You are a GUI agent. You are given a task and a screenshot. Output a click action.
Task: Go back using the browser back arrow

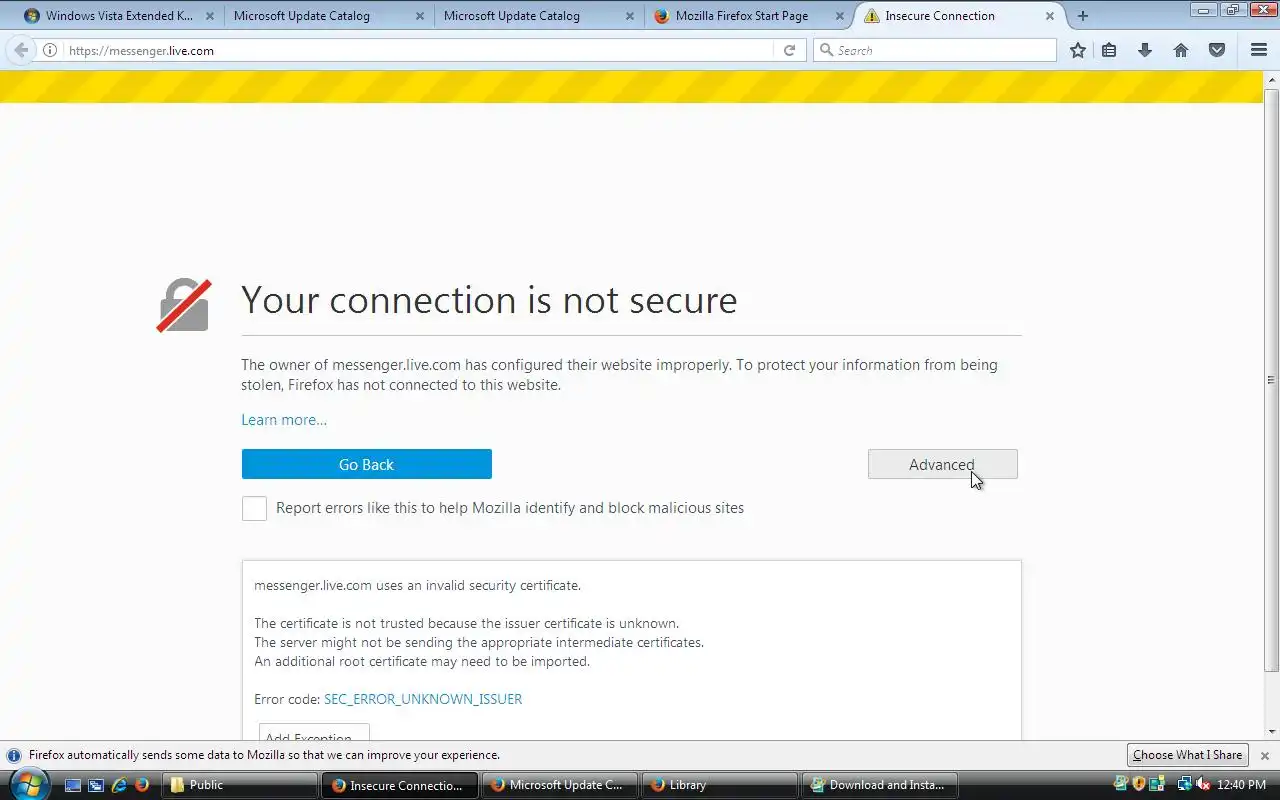point(20,50)
